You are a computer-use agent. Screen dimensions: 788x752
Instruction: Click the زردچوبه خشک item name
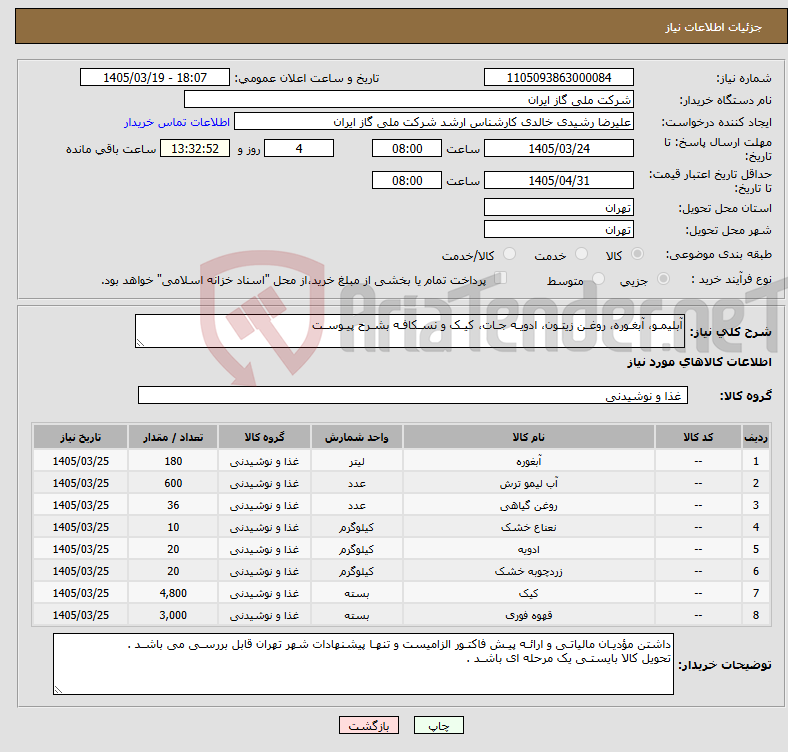529,571
